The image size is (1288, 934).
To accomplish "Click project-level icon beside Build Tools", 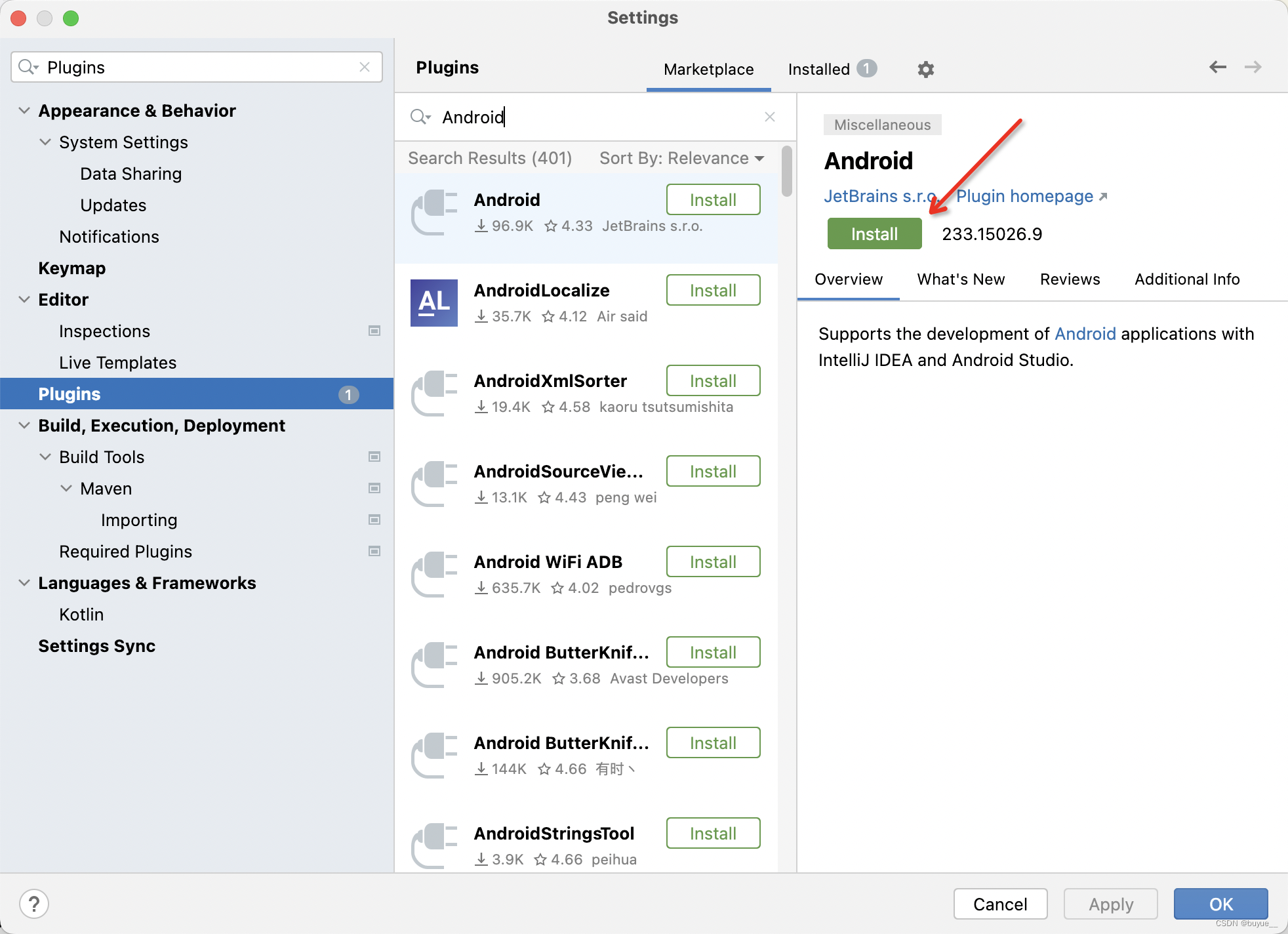I will pos(374,457).
